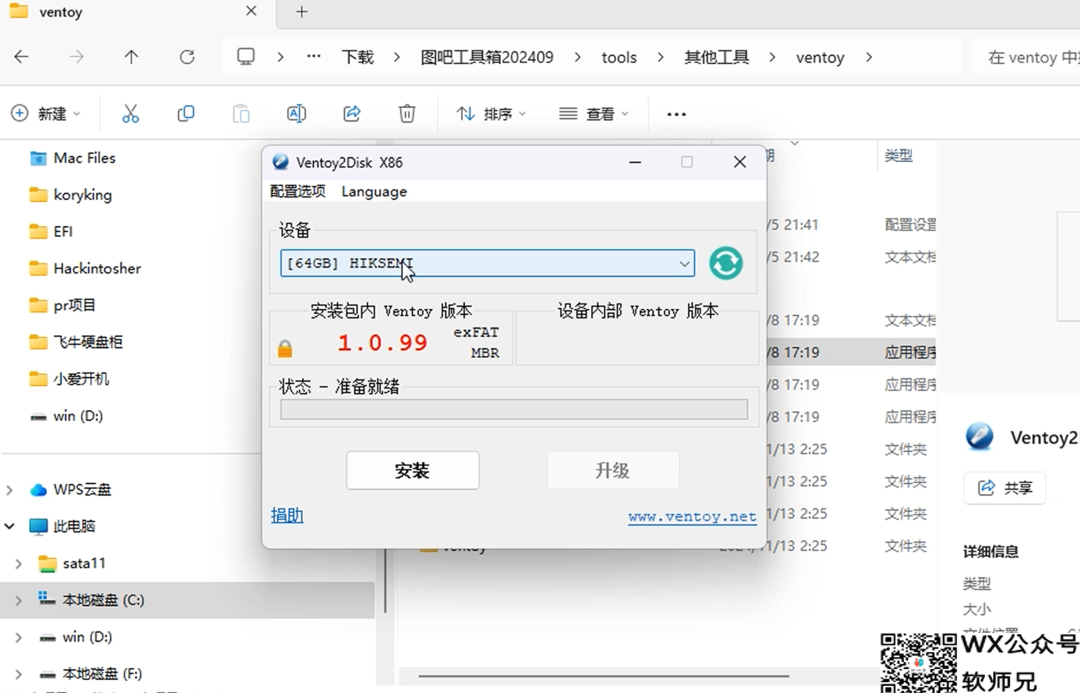Screen dimensions: 1080x693
Task: Click the breadcrumb ellipsis for hidden path
Action: click(313, 56)
